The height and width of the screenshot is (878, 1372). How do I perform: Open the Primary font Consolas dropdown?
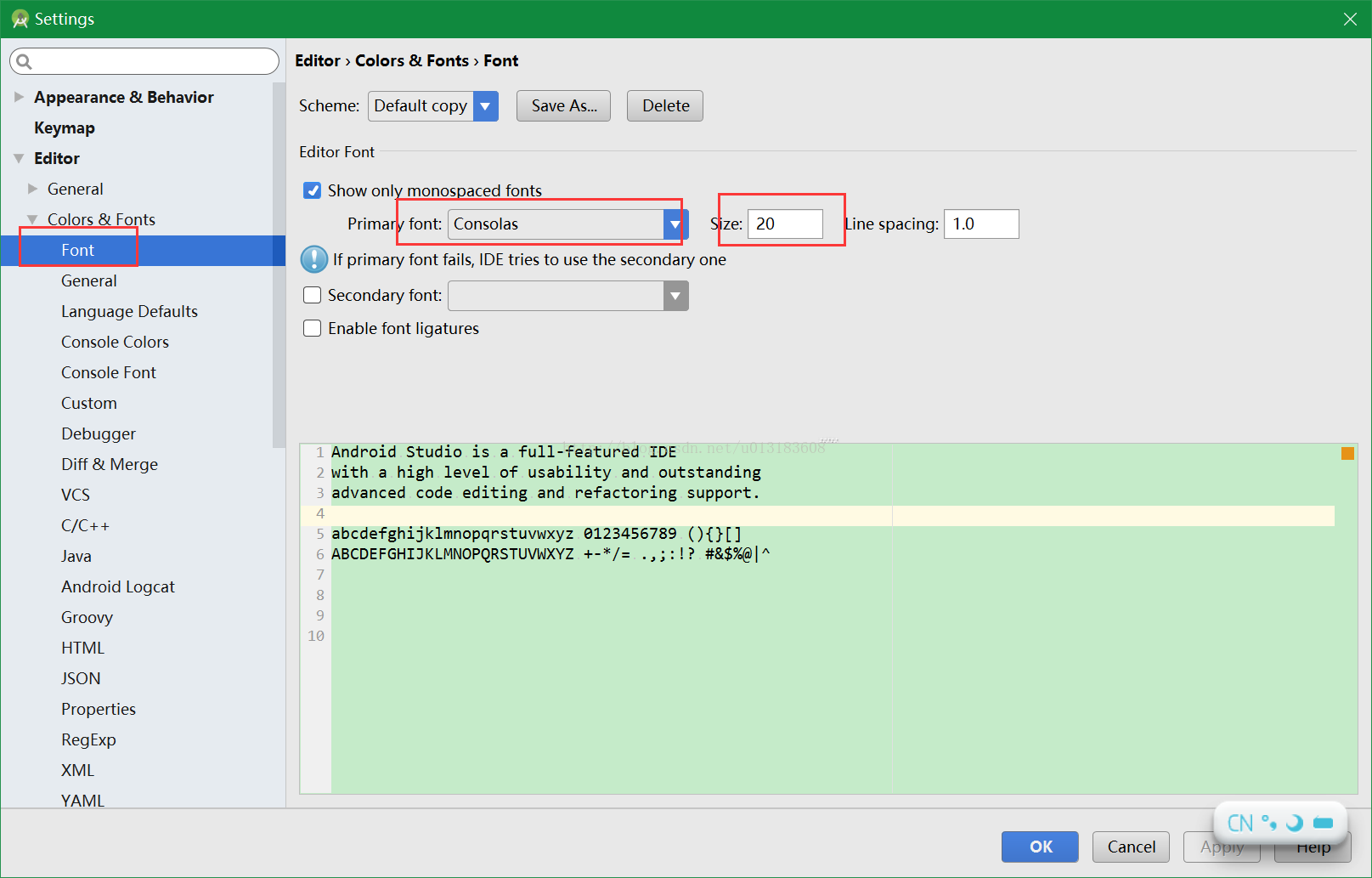(675, 224)
